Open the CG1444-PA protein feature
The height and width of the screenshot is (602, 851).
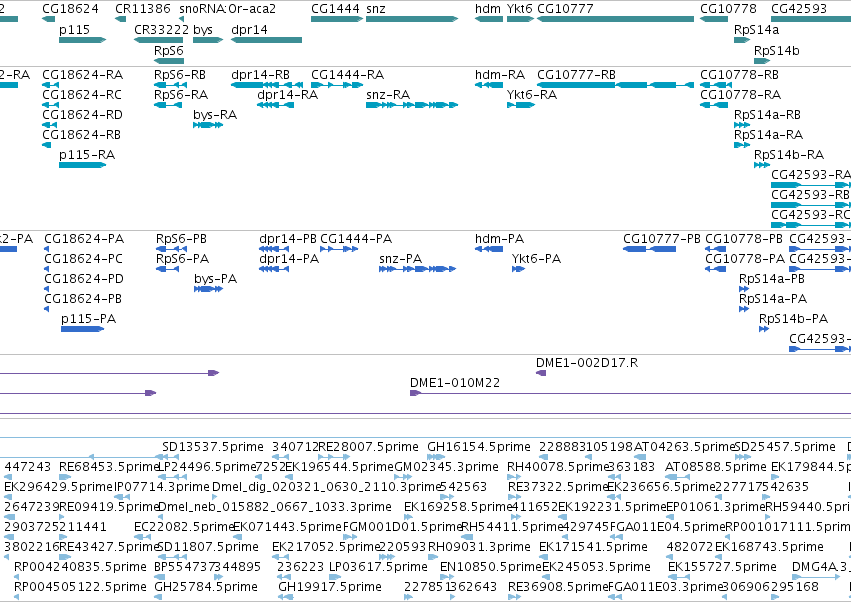(339, 249)
